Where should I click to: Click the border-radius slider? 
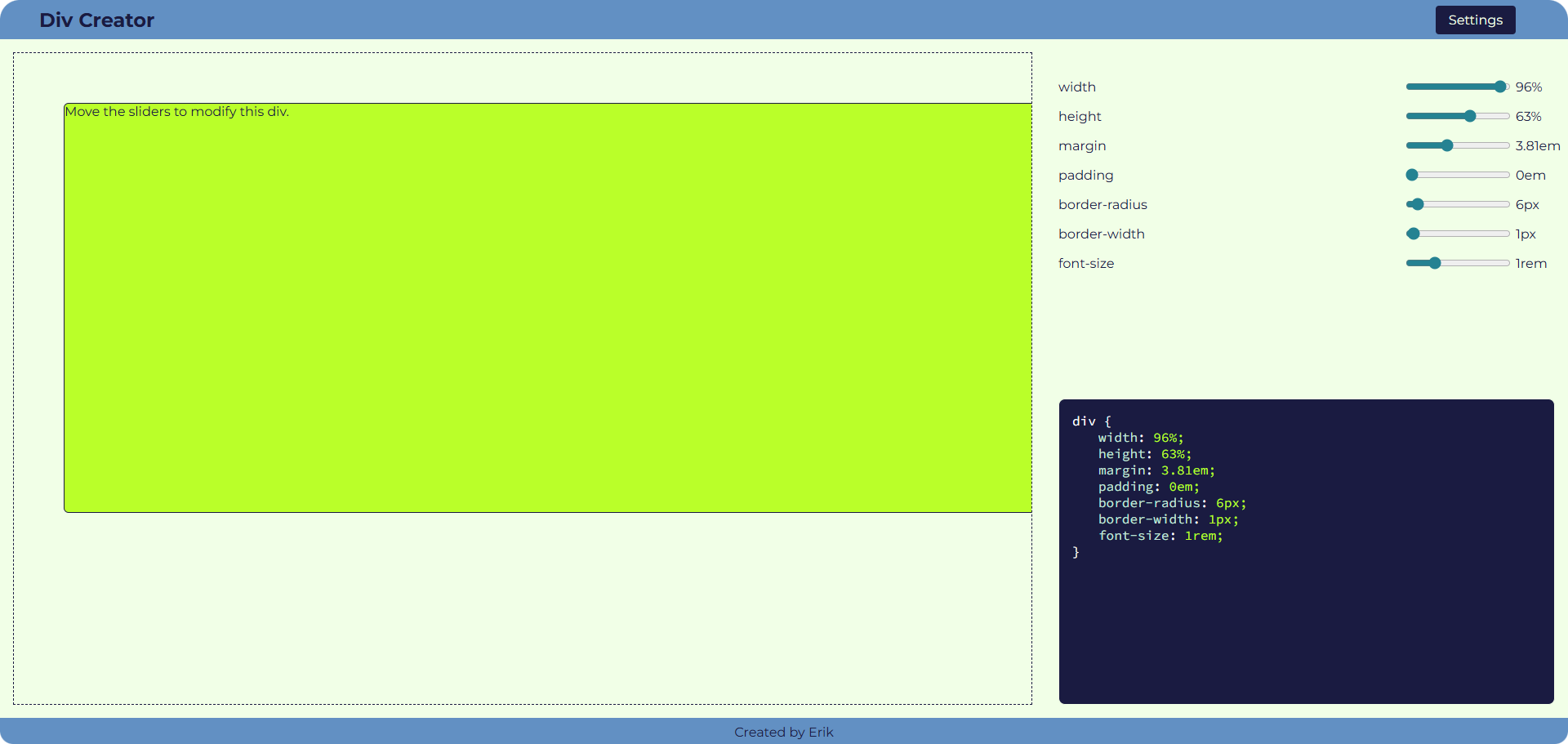1416,204
